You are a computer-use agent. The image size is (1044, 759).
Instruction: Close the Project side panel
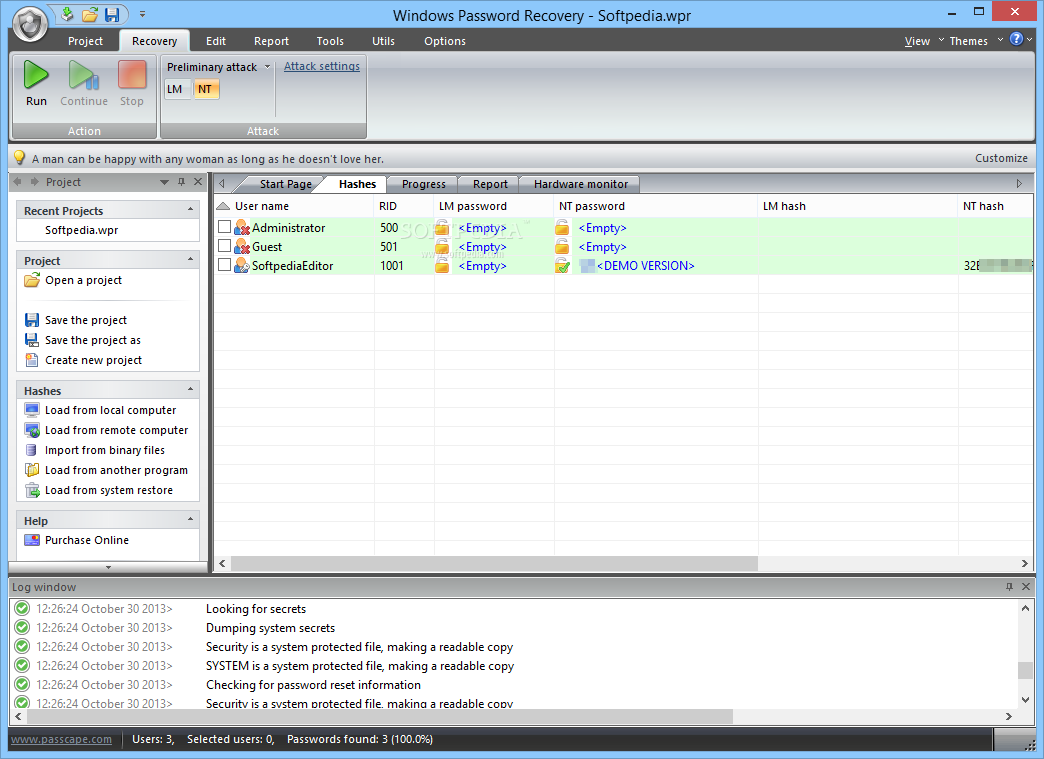[x=198, y=182]
